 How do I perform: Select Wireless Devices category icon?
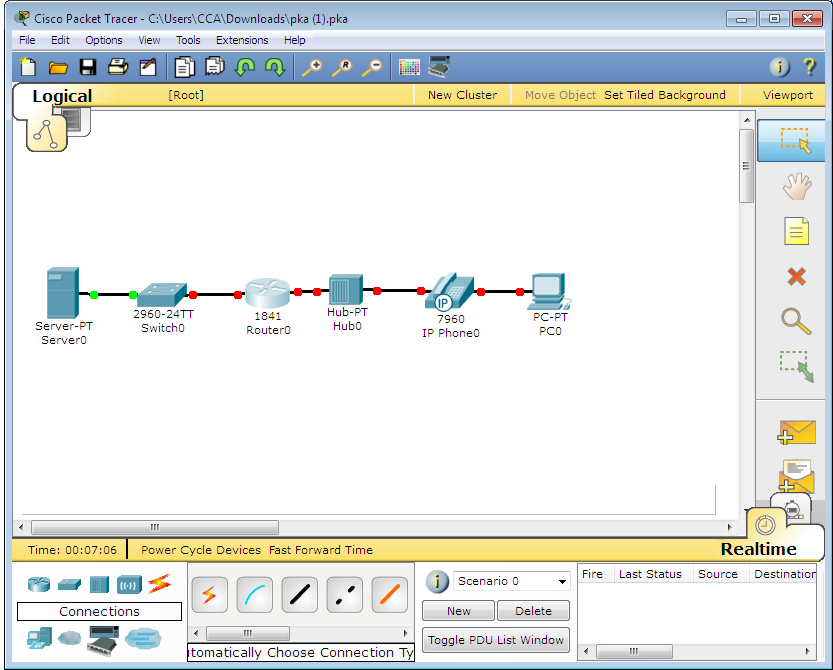pos(129,584)
